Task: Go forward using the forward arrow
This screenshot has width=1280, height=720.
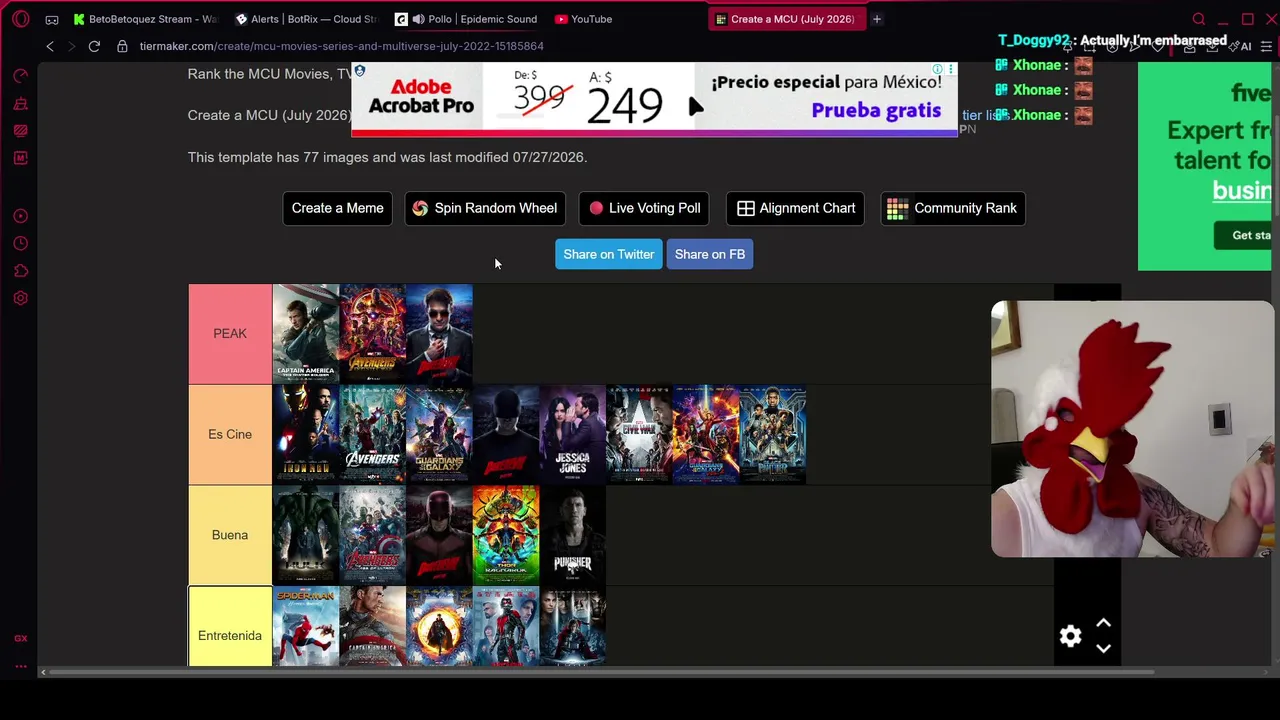Action: pos(71,46)
